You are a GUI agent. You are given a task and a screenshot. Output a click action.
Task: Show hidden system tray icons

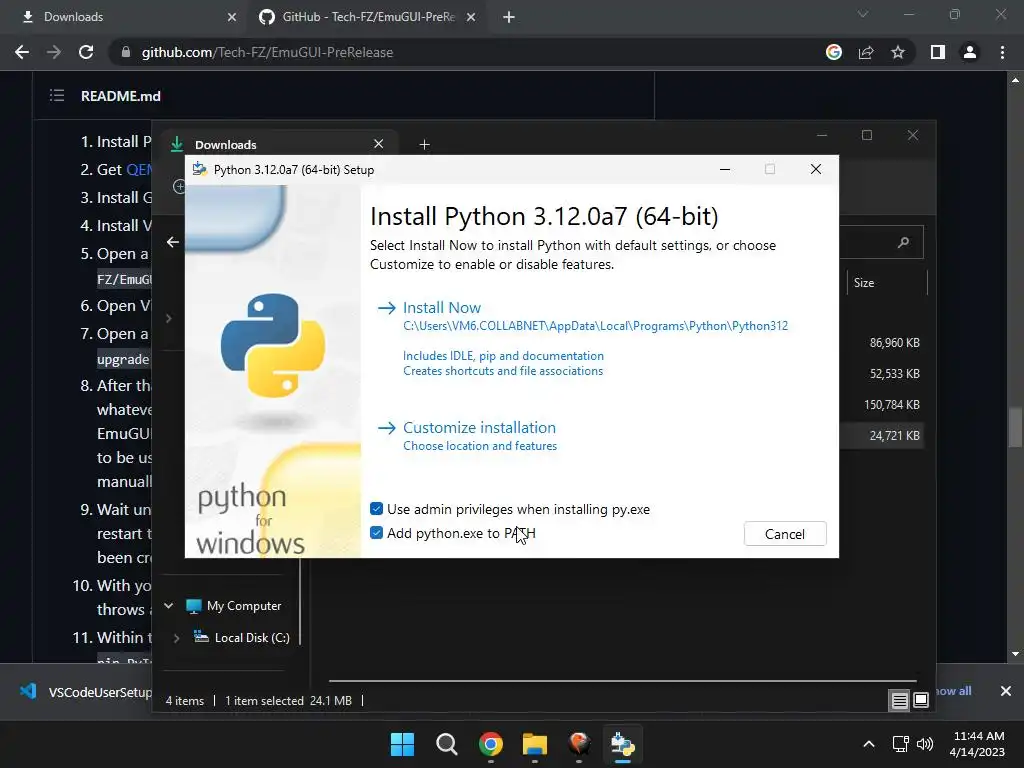tap(869, 744)
